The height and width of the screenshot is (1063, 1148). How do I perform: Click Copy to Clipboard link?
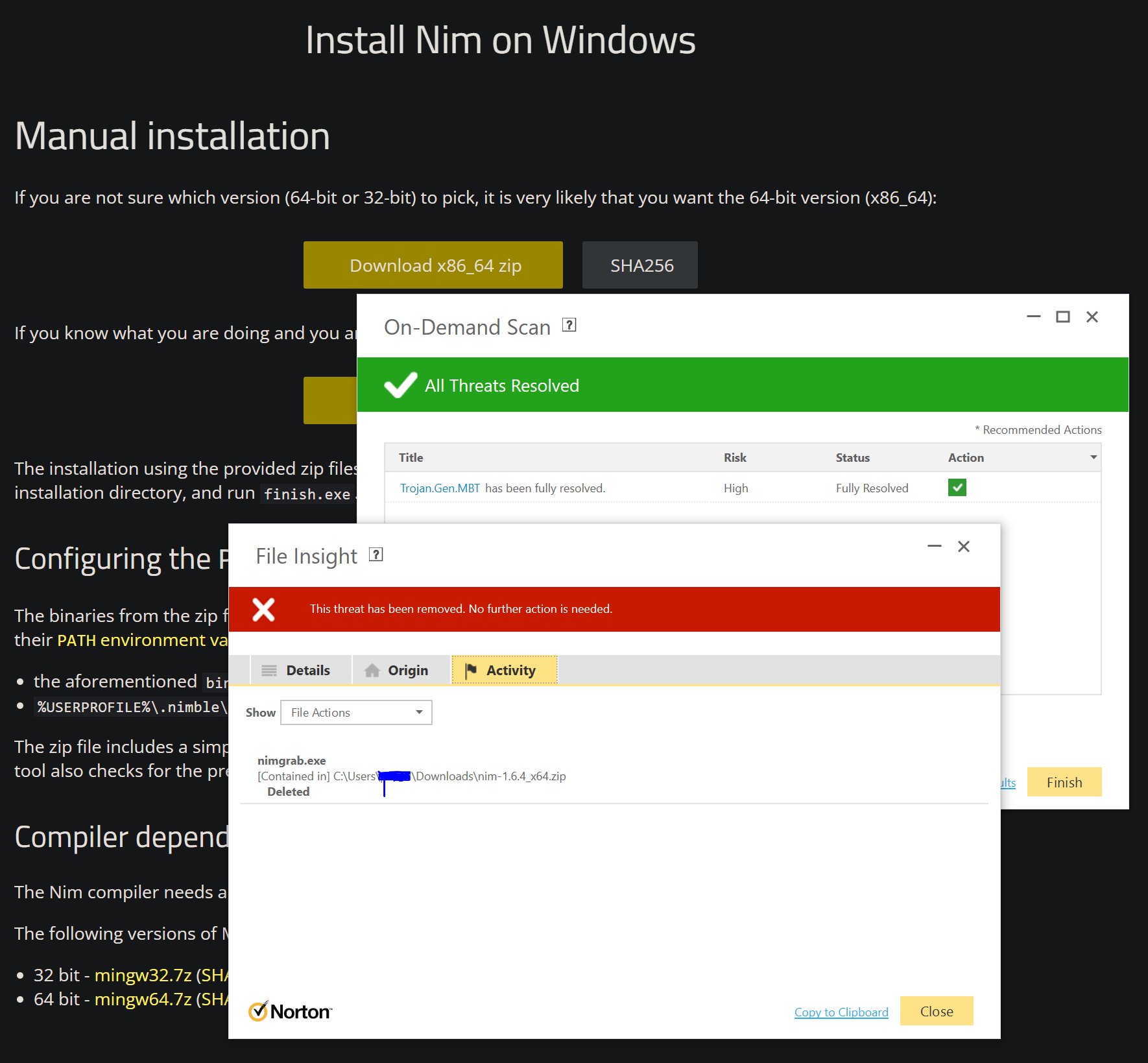point(841,1012)
